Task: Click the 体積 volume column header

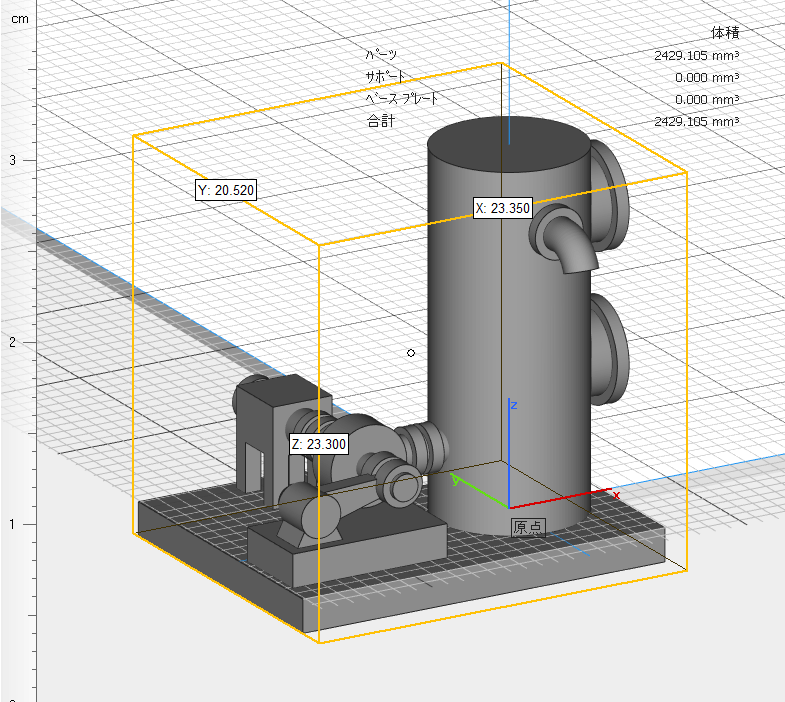Action: tap(724, 33)
